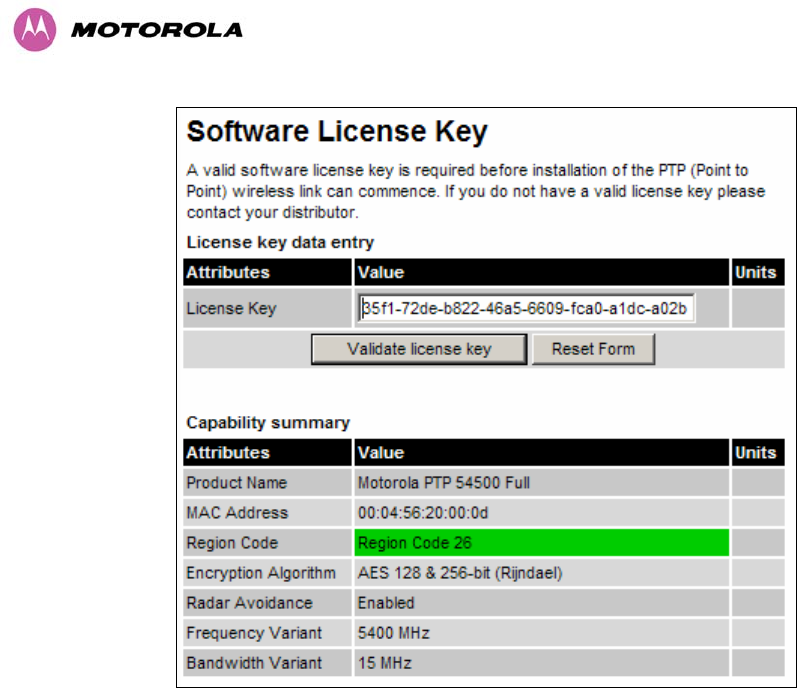The image size is (797, 688).
Task: Click Units header in capability summary table
Action: click(x=756, y=453)
